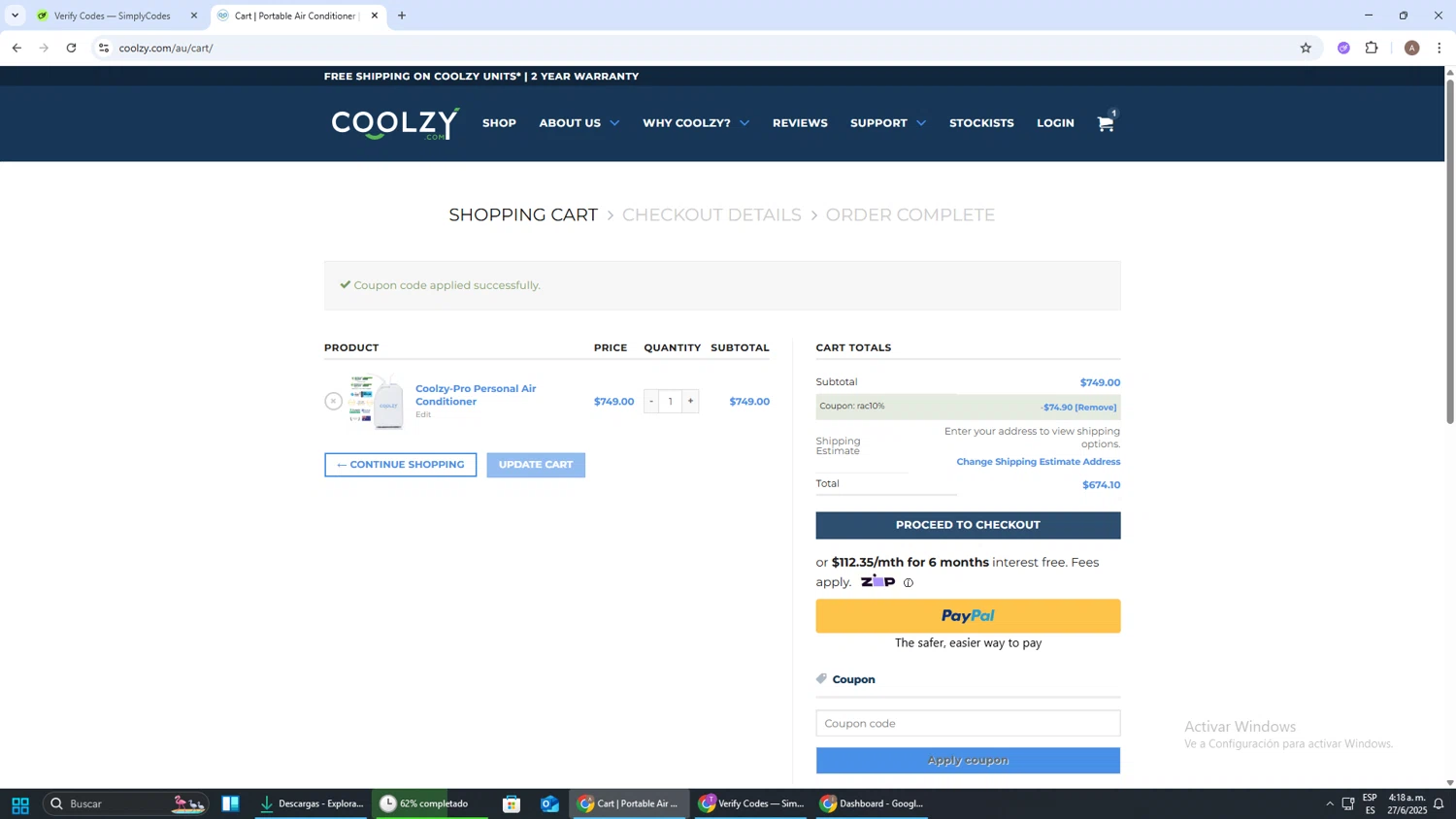1456x819 pixels.
Task: Pay with the PayPal button
Action: (x=968, y=616)
